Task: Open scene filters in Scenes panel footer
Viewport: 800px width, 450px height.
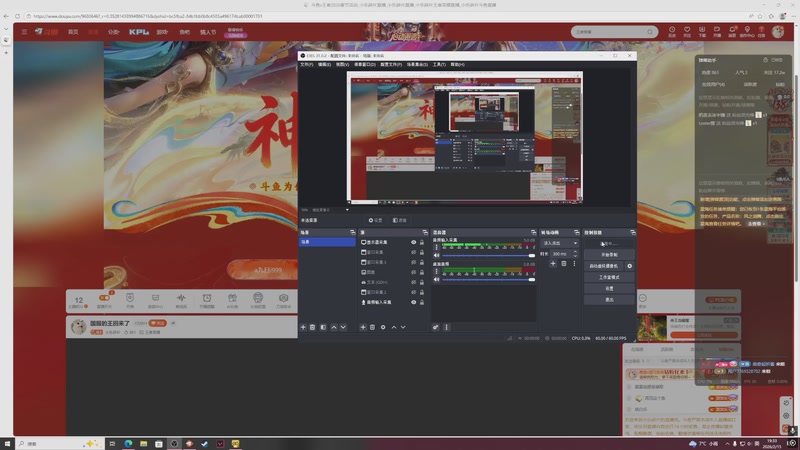Action: tap(323, 327)
